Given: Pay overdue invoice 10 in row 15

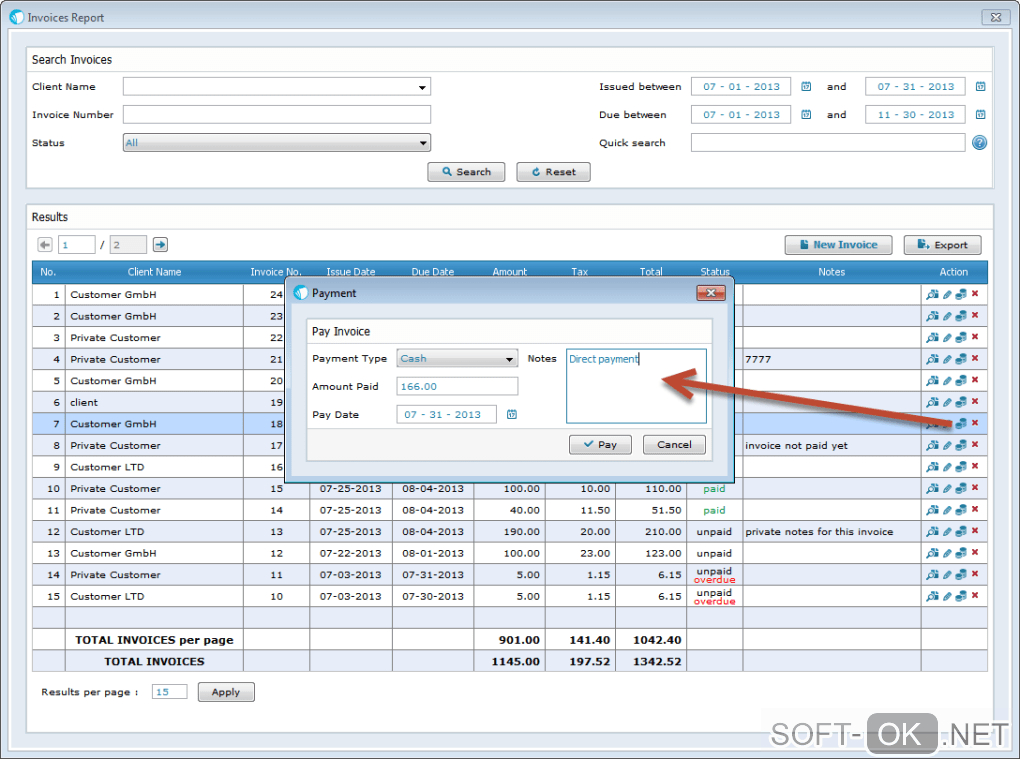Looking at the screenshot, I should click(x=961, y=596).
